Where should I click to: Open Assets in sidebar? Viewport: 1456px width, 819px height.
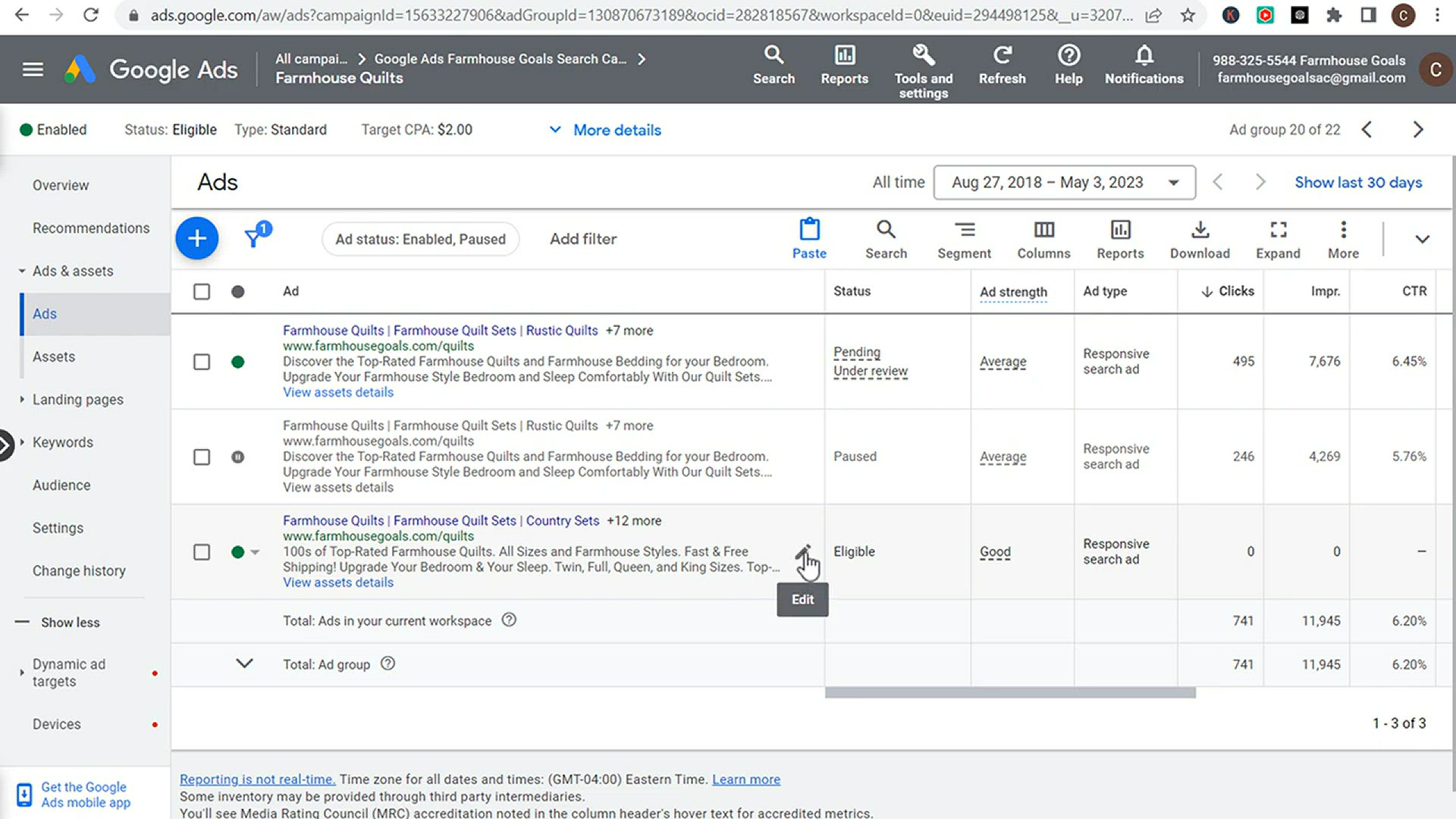click(54, 357)
